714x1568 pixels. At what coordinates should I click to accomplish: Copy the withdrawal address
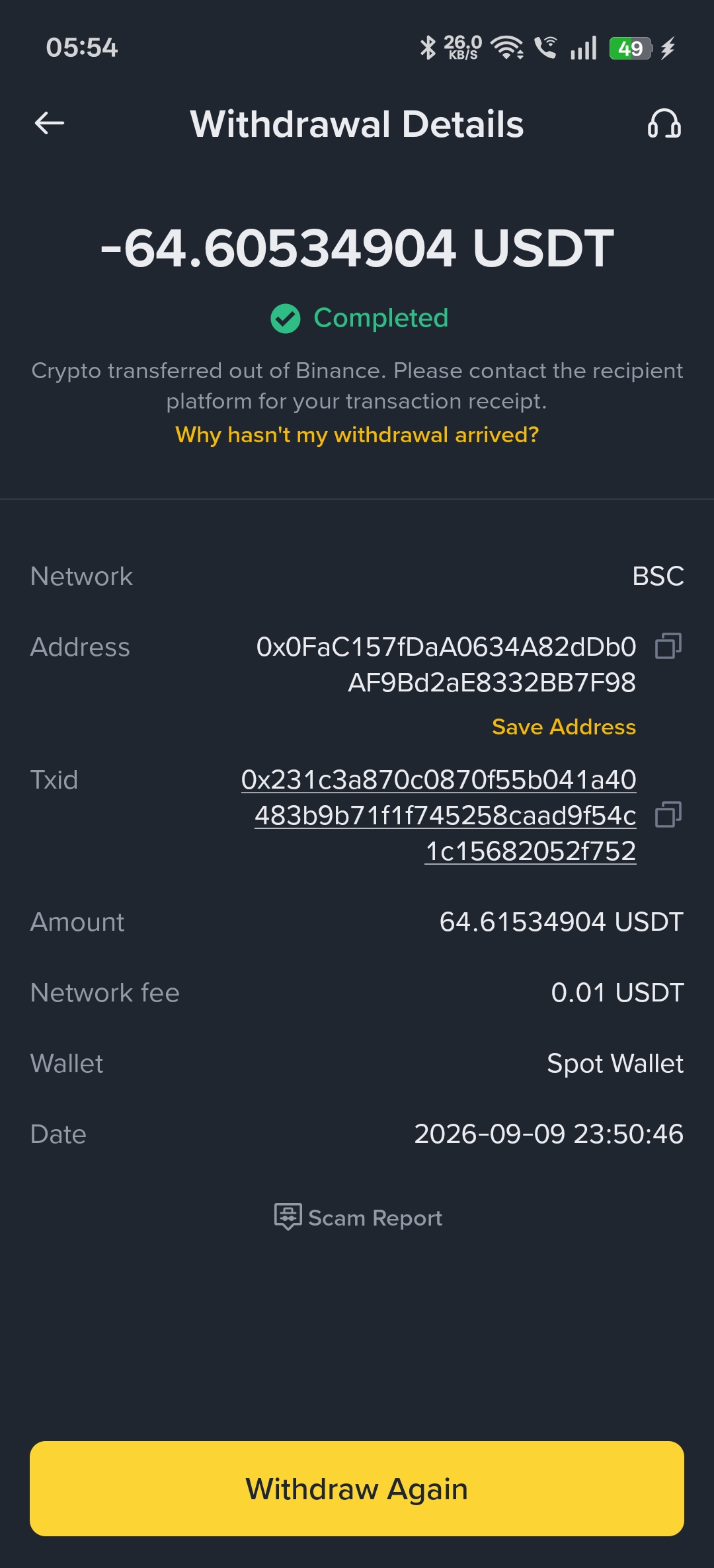[668, 646]
